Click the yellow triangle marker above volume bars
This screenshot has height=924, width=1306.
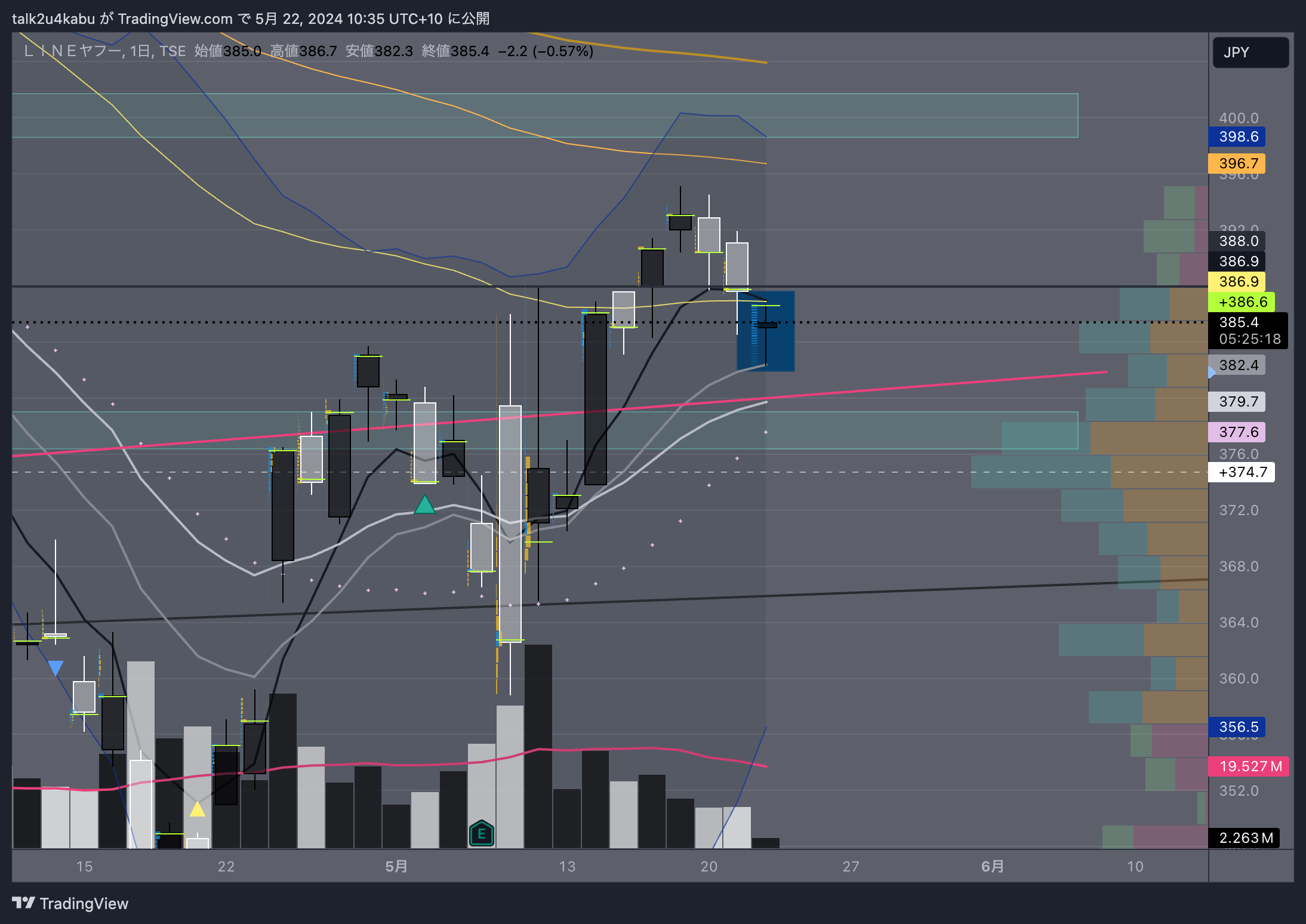(x=197, y=809)
